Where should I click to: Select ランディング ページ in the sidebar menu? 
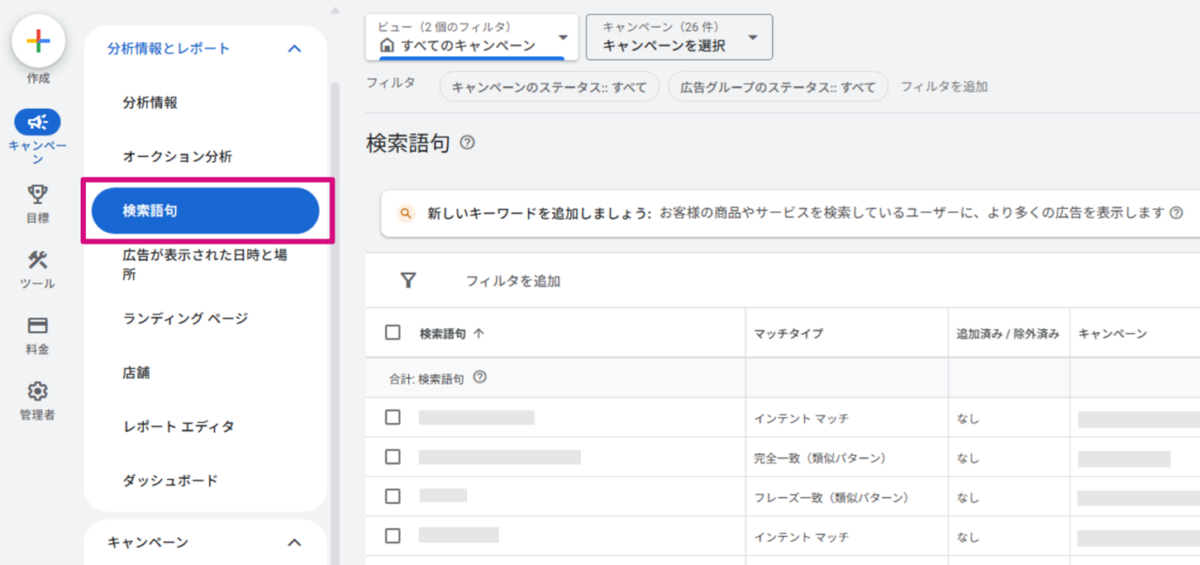pos(185,318)
